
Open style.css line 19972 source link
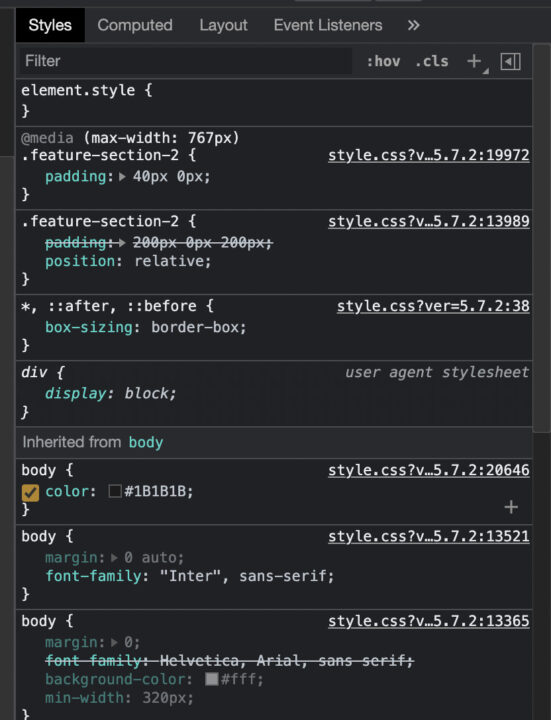pyautogui.click(x=428, y=155)
